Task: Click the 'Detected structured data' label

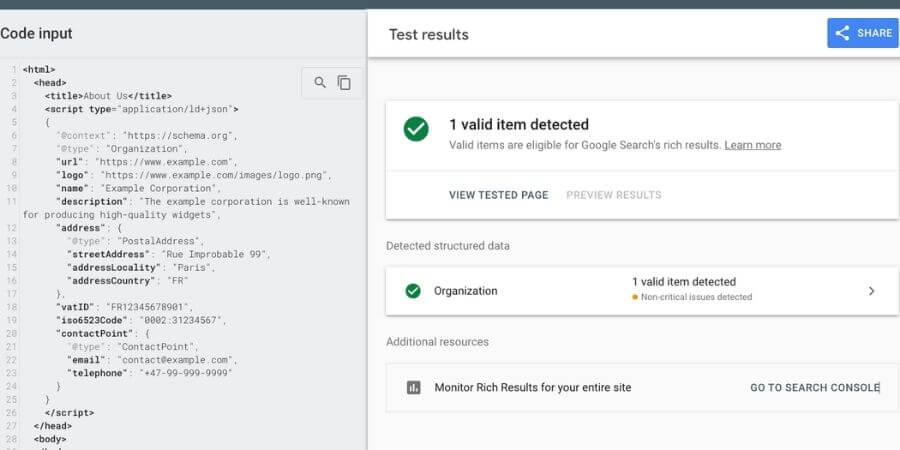Action: click(x=448, y=246)
